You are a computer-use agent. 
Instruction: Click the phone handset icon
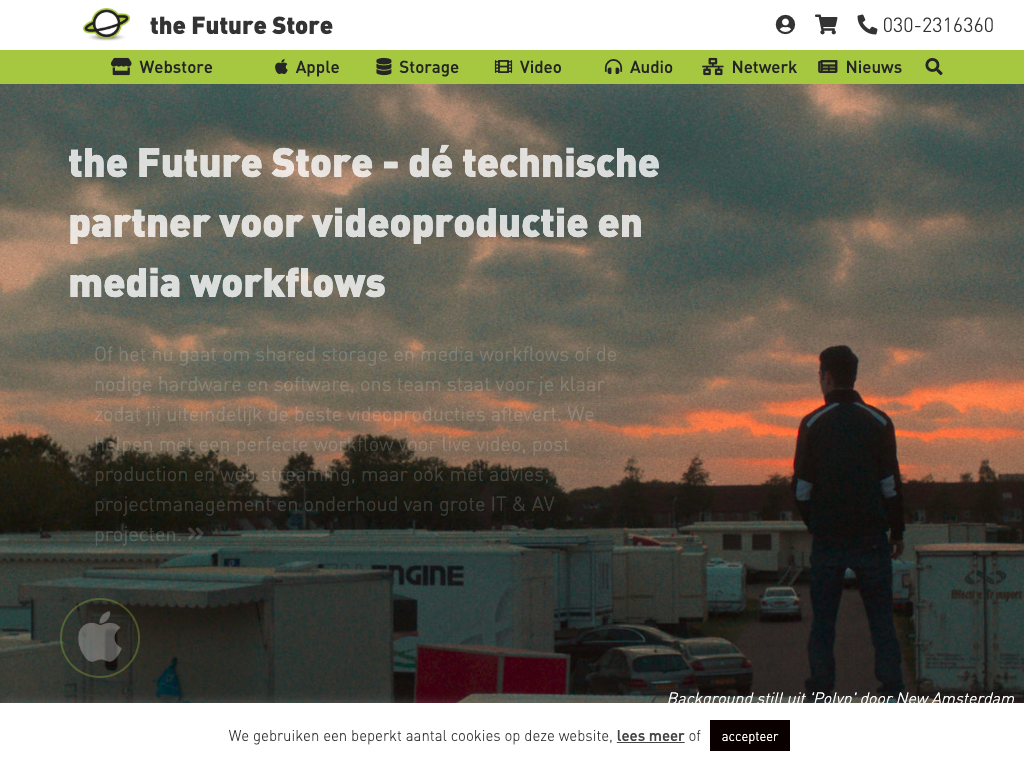pos(867,25)
